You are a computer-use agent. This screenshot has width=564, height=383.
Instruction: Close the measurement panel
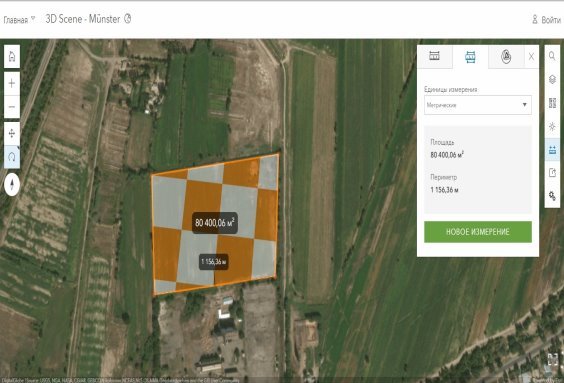(531, 56)
